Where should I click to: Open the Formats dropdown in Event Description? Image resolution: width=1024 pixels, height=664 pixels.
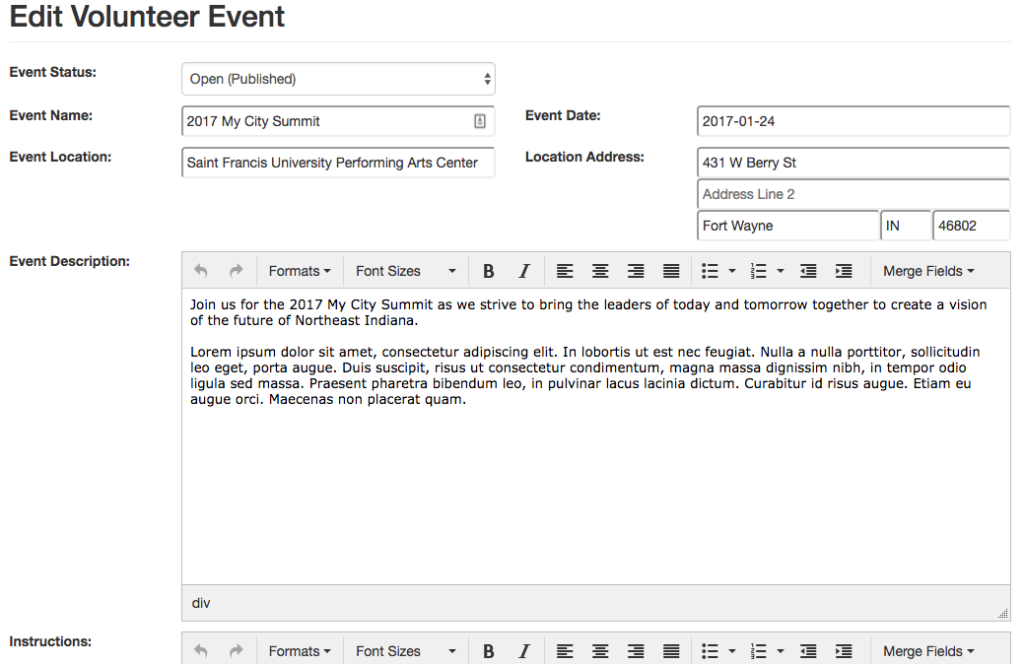[299, 270]
